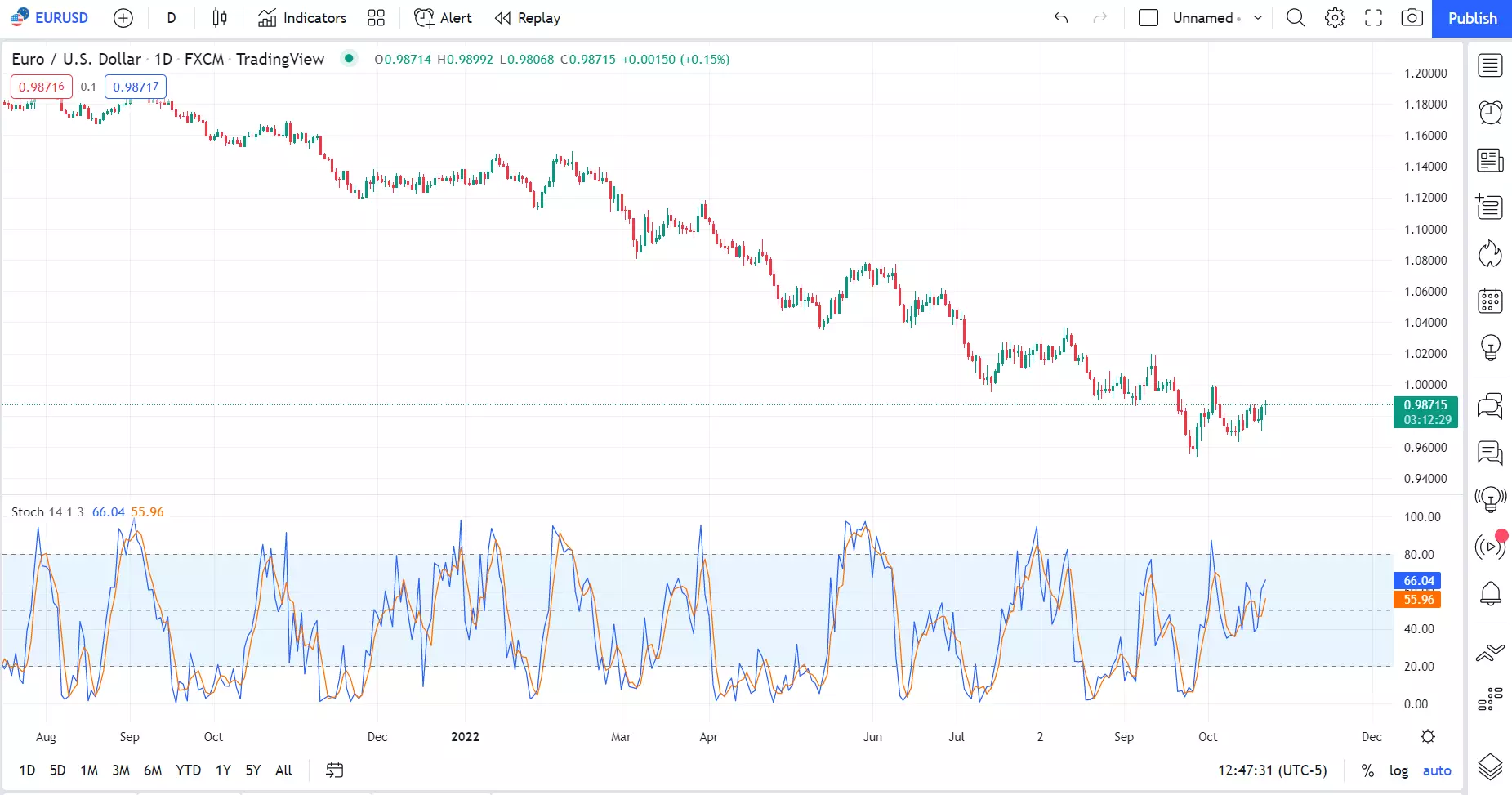Image resolution: width=1512 pixels, height=795 pixels.
Task: Open Ideas Stream broadcast lightbulb icon
Action: click(x=1490, y=499)
